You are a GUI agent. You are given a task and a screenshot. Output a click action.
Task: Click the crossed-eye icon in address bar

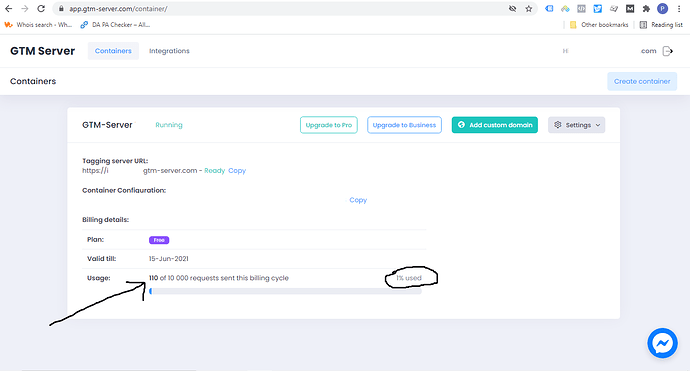pos(512,9)
